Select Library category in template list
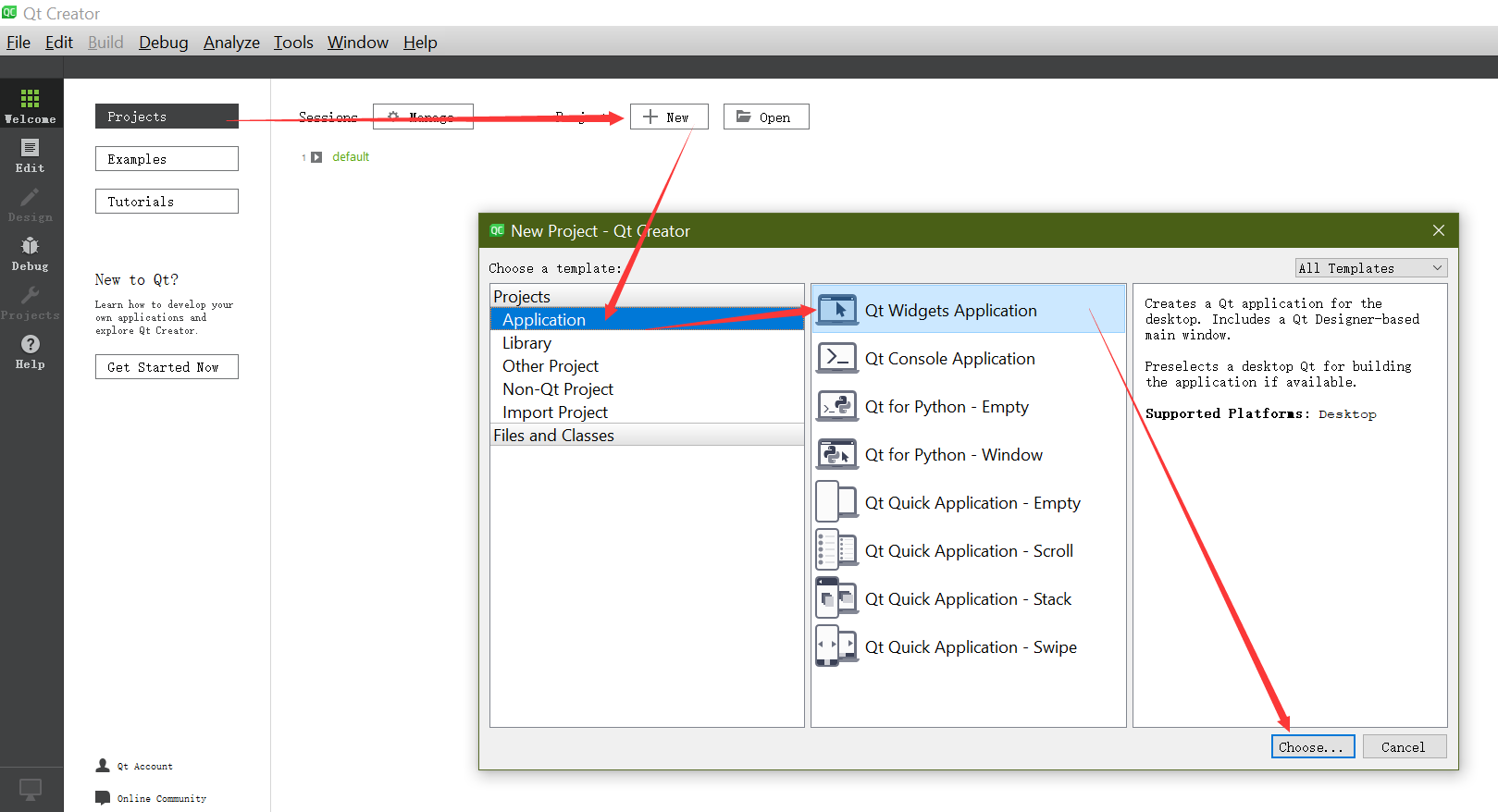The height and width of the screenshot is (812, 1498). point(647,342)
